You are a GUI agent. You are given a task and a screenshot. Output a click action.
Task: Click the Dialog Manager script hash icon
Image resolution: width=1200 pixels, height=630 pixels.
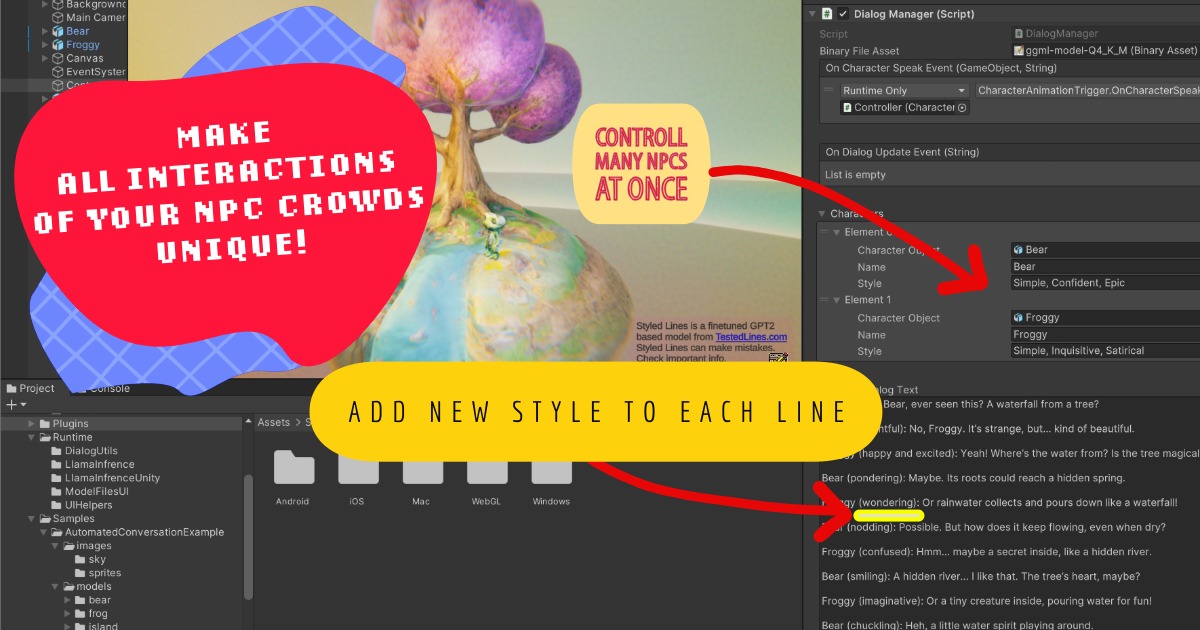[x=827, y=14]
